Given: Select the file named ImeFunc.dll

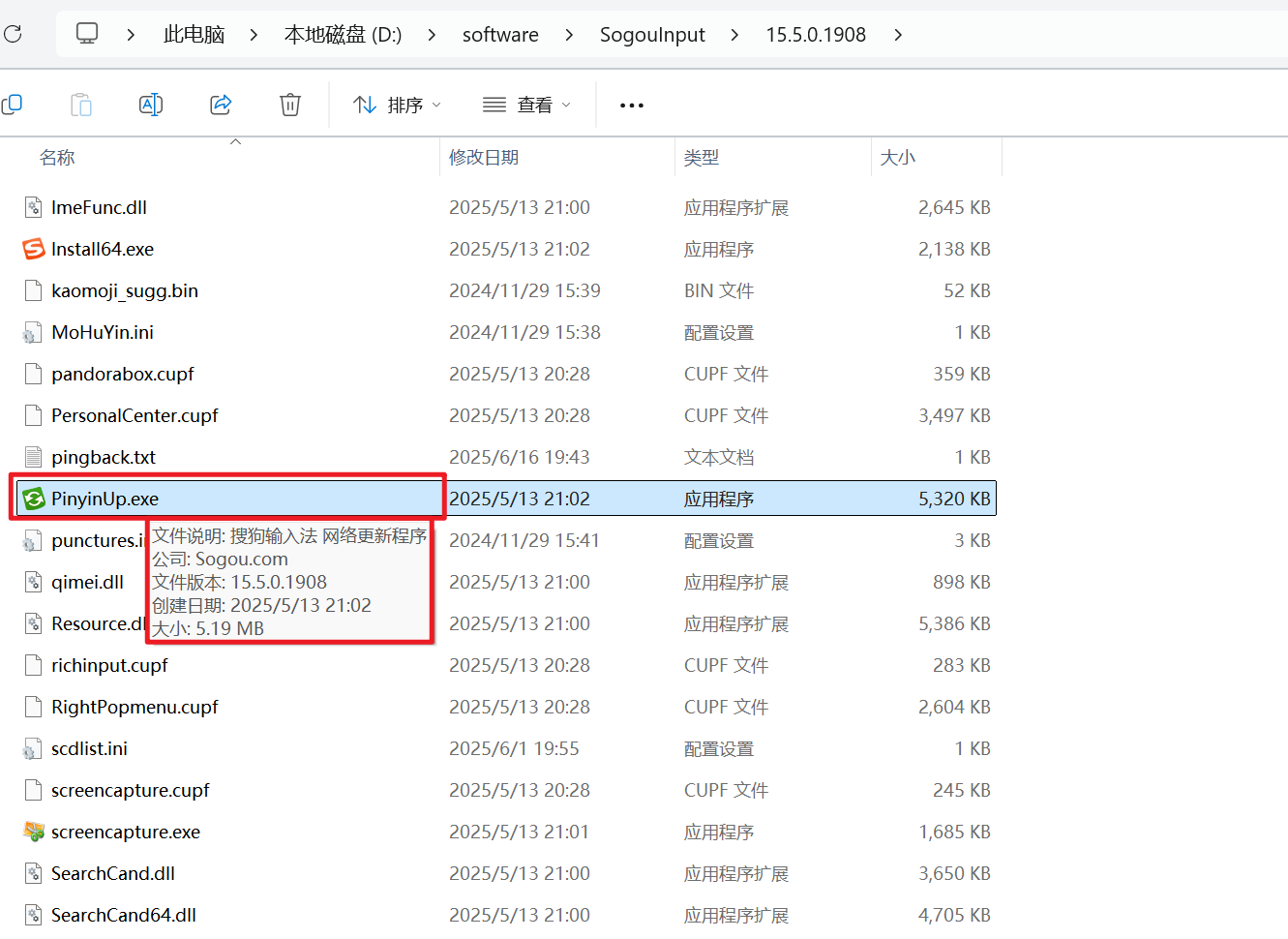Looking at the screenshot, I should click(99, 207).
